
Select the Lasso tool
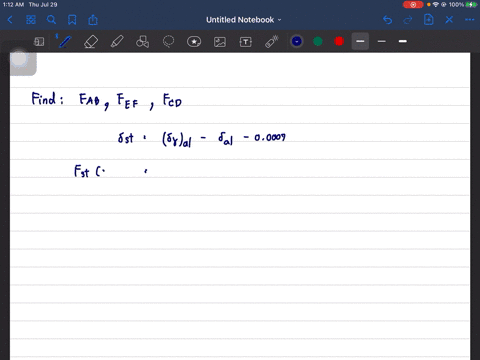click(168, 42)
